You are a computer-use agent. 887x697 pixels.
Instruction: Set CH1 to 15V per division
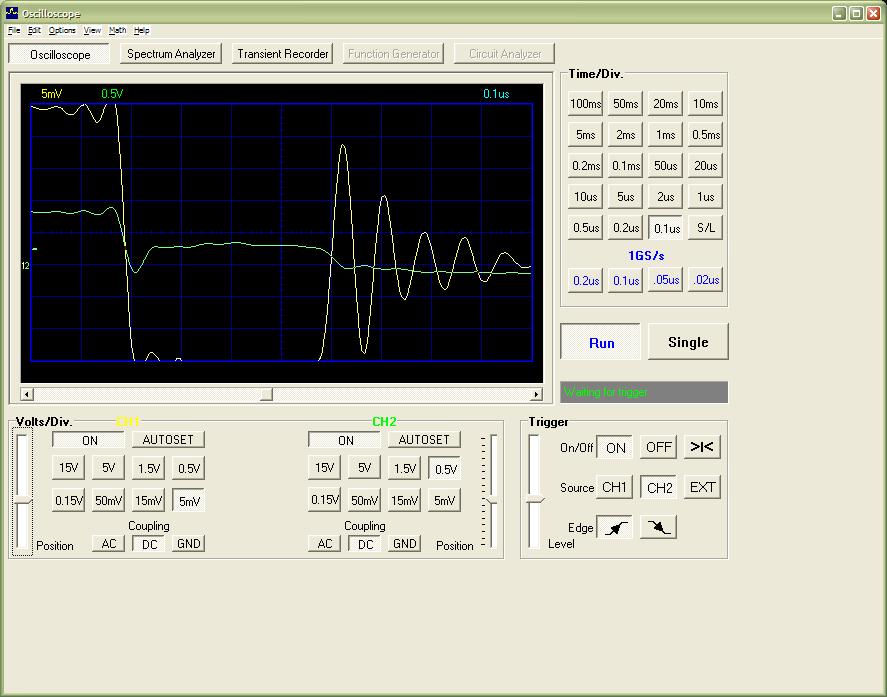click(68, 468)
